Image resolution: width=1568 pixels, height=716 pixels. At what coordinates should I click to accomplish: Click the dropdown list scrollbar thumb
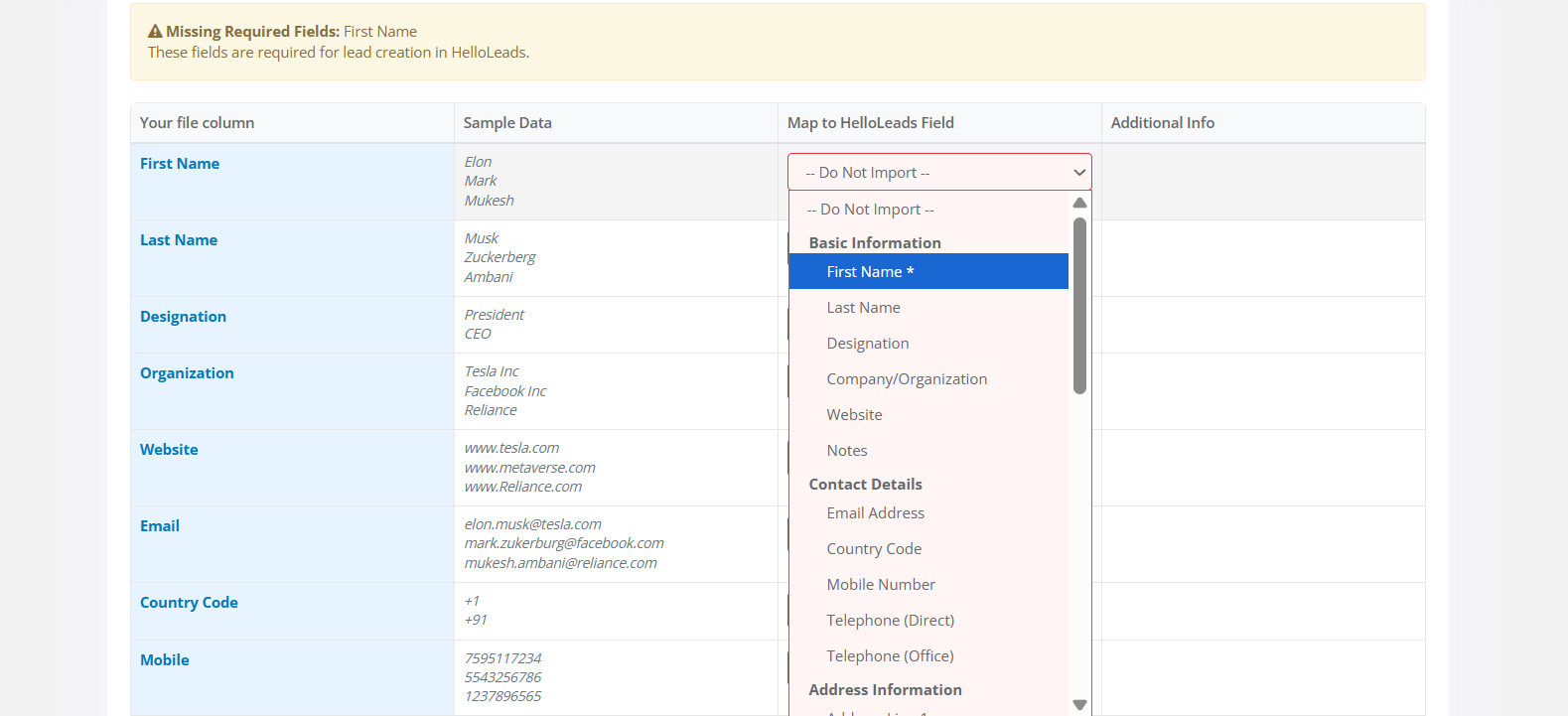[1079, 306]
